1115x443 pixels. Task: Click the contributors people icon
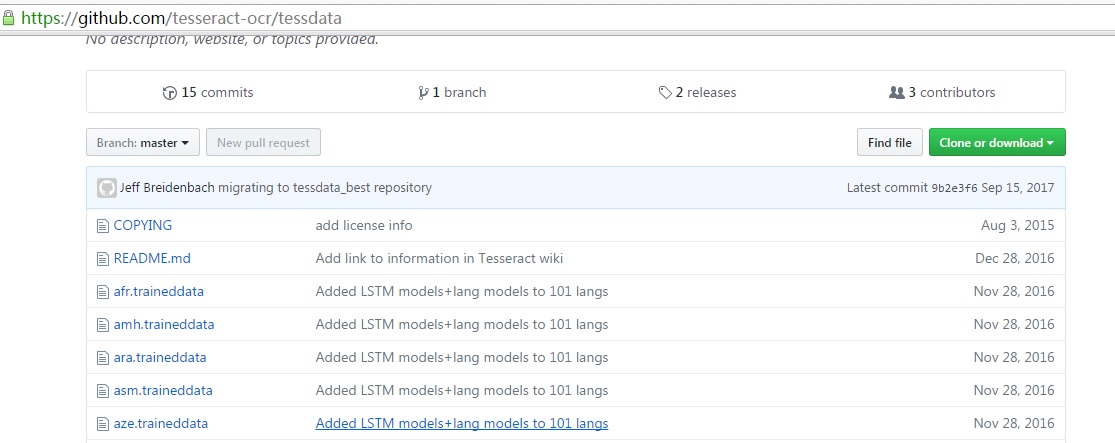[897, 92]
